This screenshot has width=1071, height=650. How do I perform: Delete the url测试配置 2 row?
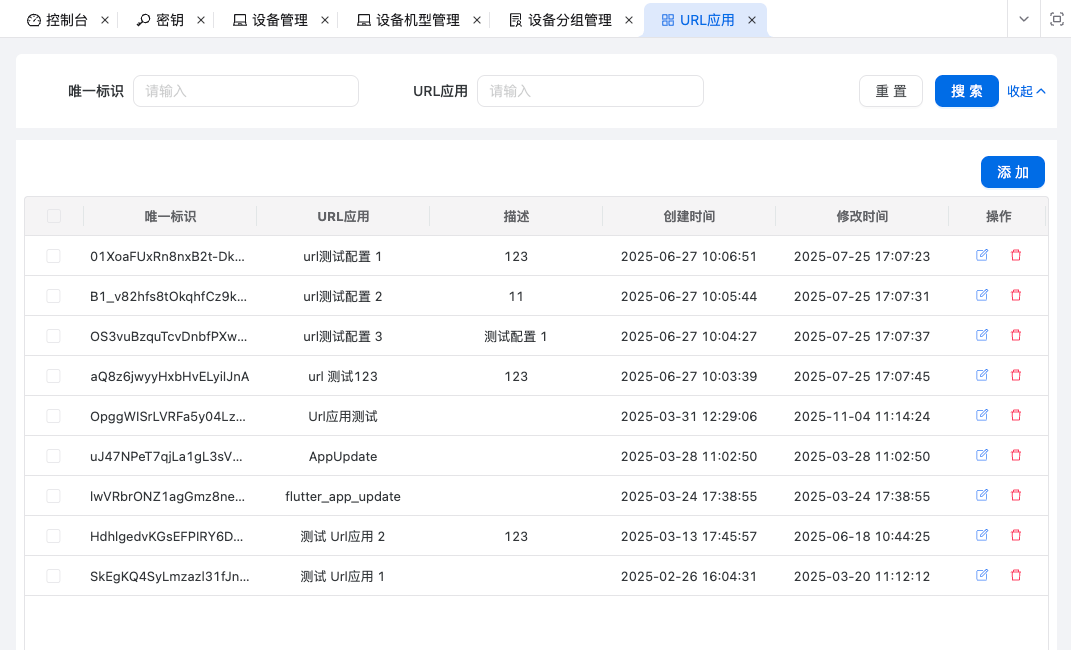pyautogui.click(x=1016, y=296)
